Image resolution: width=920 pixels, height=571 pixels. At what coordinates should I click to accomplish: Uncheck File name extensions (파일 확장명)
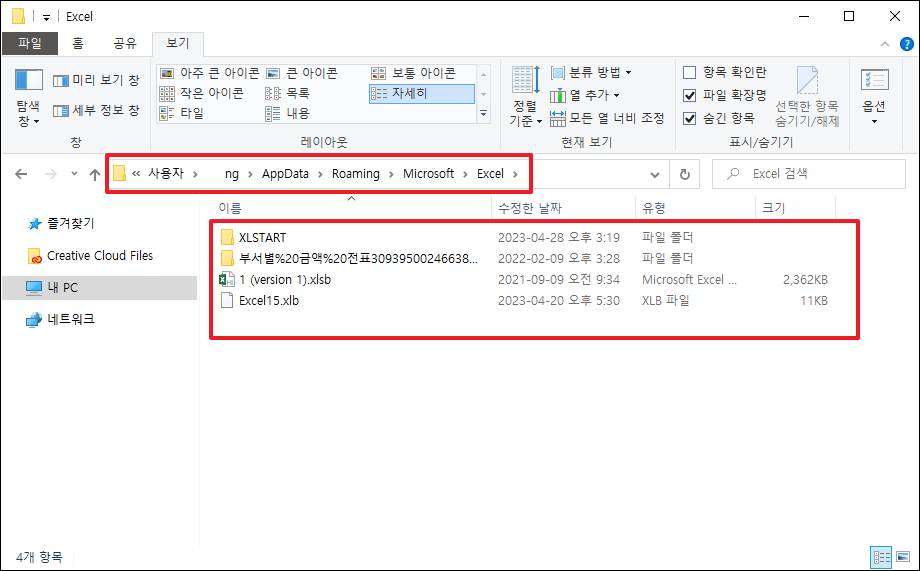coord(725,95)
